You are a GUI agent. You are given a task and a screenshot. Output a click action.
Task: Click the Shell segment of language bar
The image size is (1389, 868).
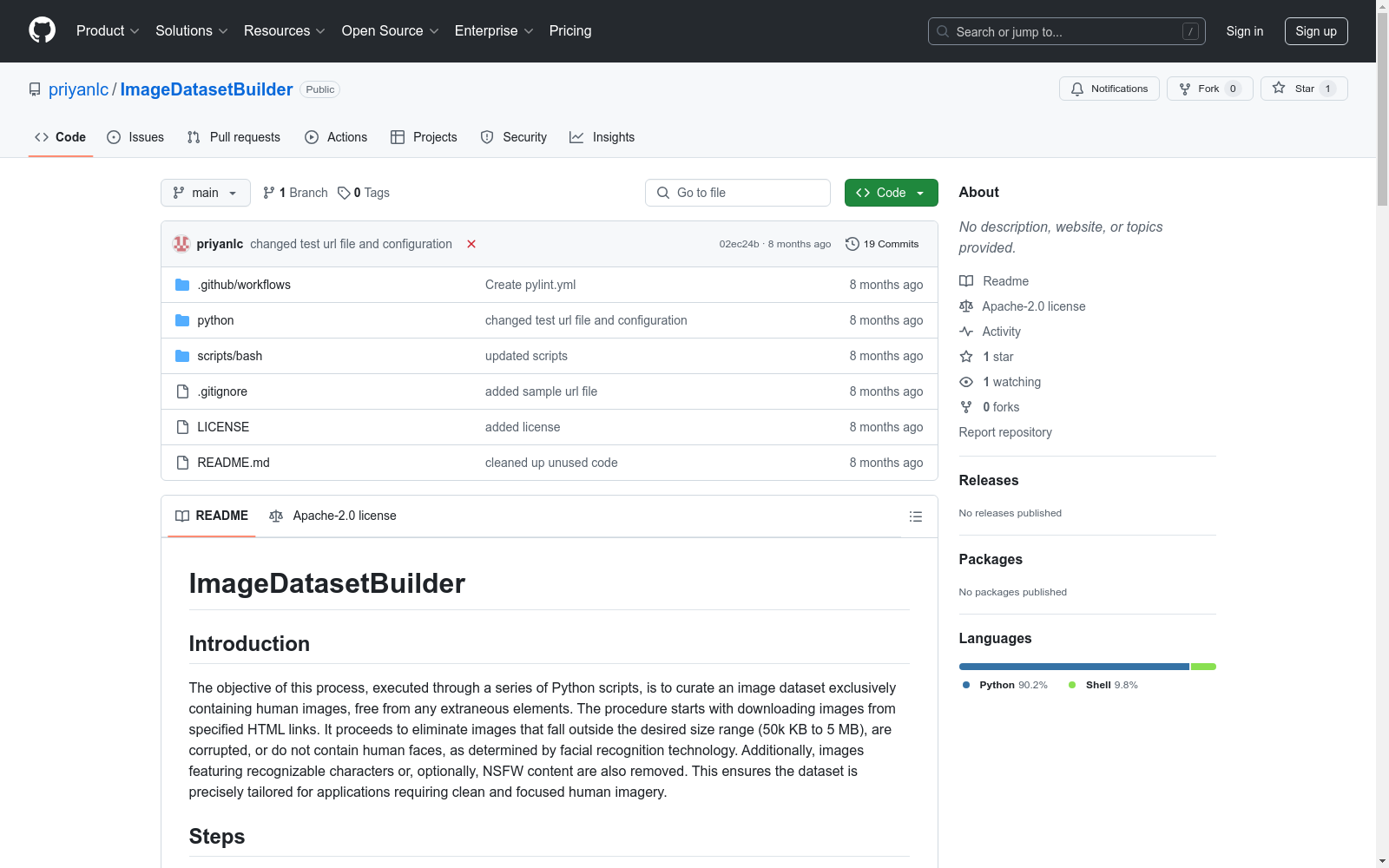pyautogui.click(x=1203, y=667)
